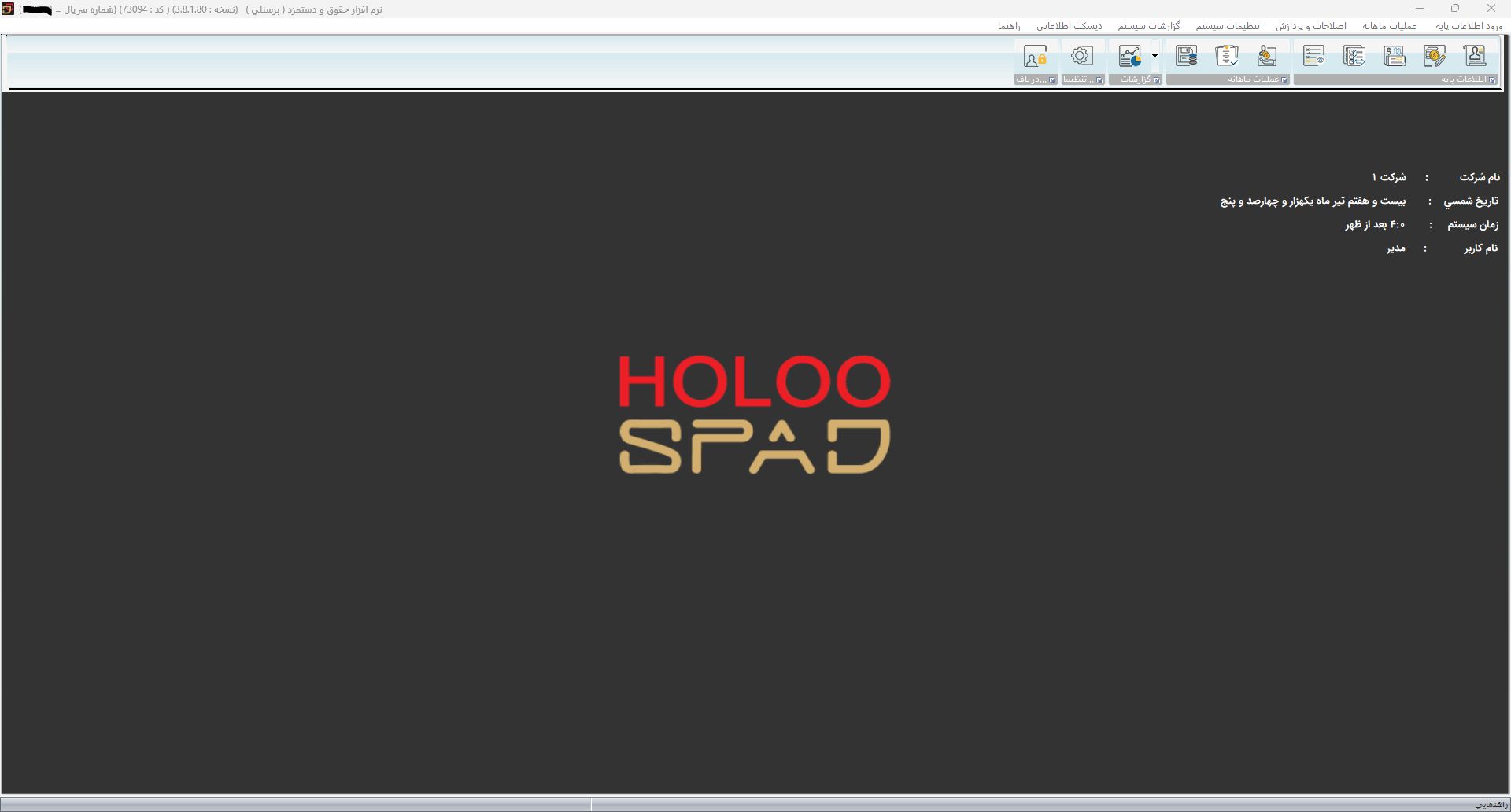The width and height of the screenshot is (1511, 812).
Task: Click the checklist with arrow icon
Action: [x=1354, y=56]
